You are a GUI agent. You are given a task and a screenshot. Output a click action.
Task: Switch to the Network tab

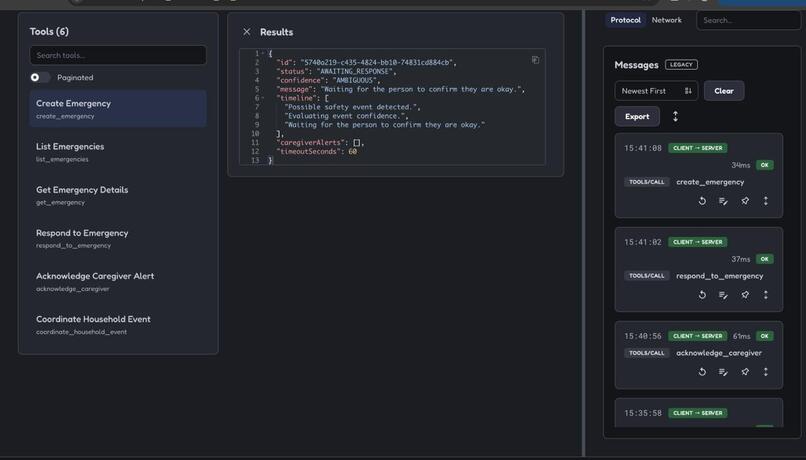[666, 20]
